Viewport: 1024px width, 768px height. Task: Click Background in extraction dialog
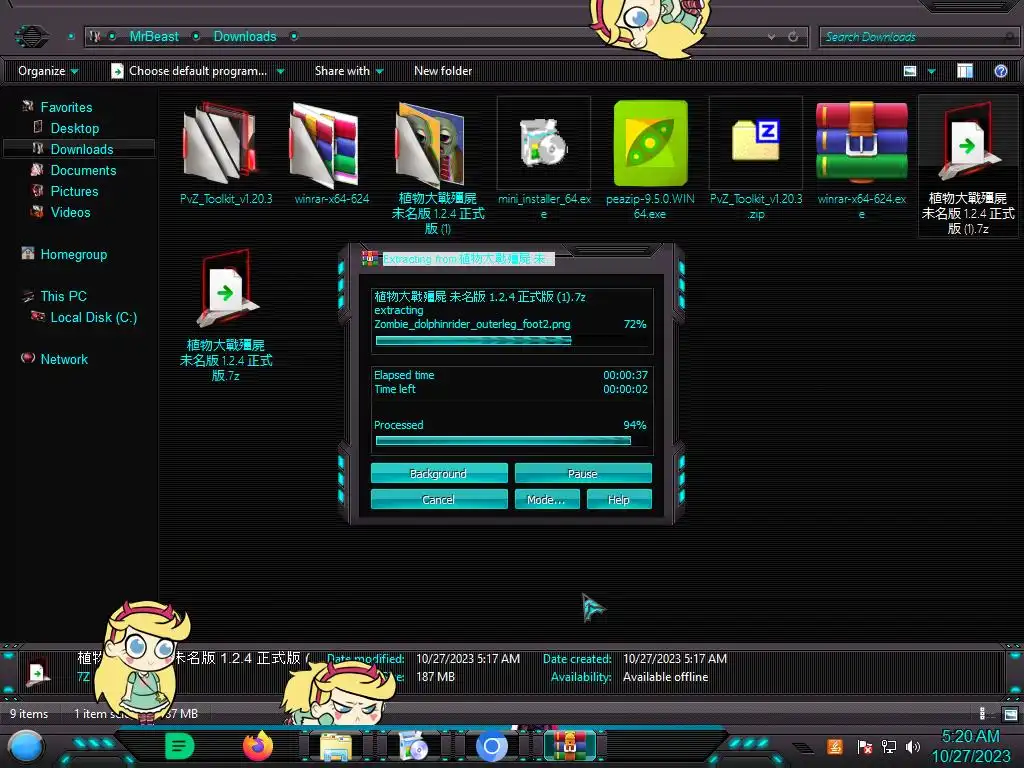click(x=439, y=473)
